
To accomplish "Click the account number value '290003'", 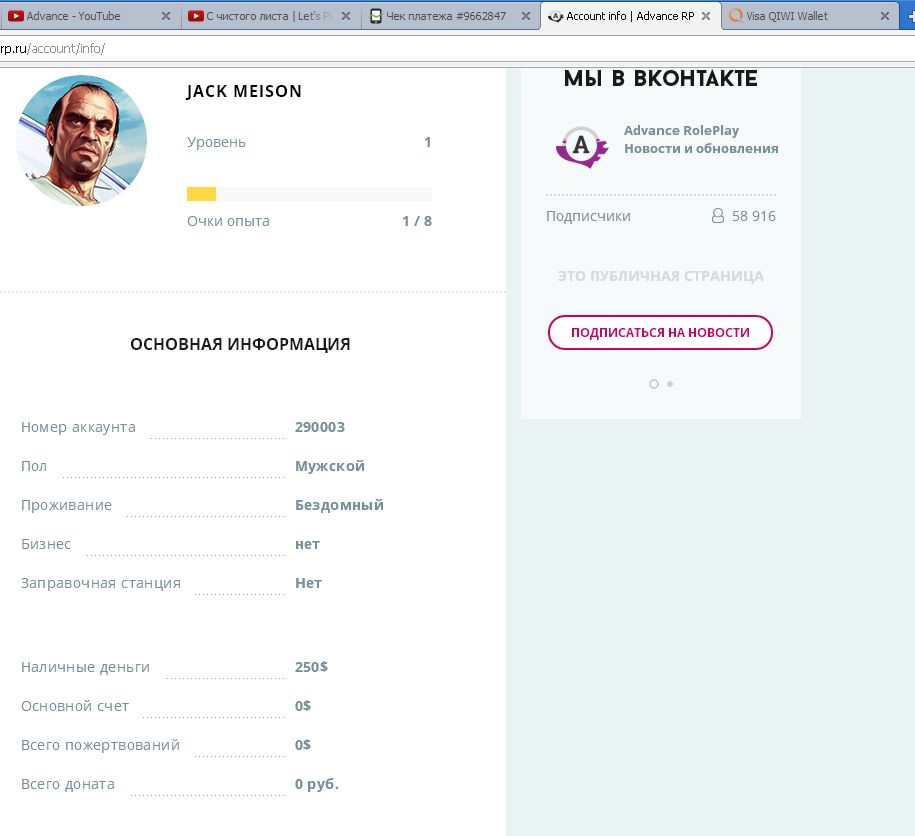I will (320, 427).
